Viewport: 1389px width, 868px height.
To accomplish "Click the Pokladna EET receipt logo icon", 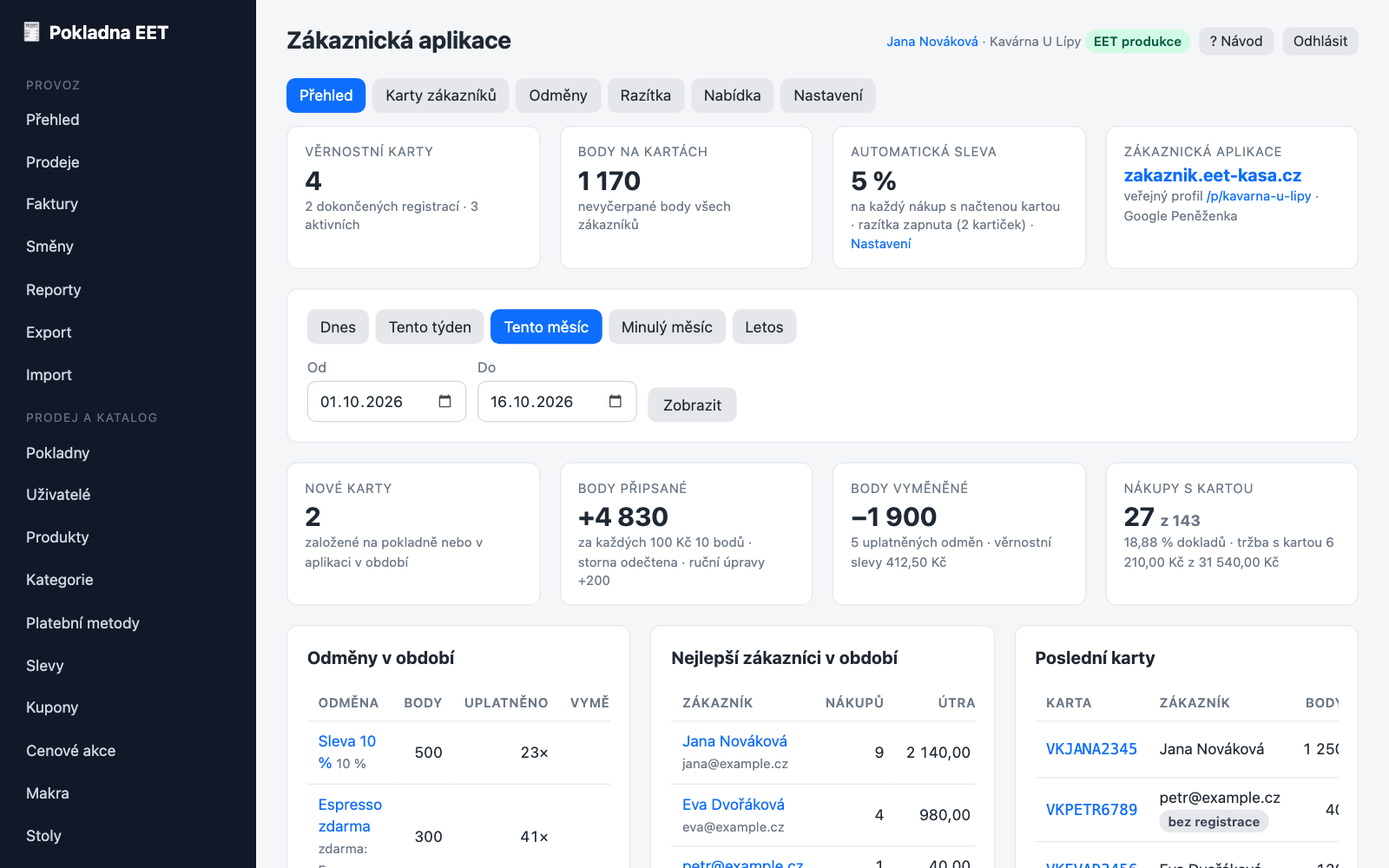I will click(x=32, y=32).
